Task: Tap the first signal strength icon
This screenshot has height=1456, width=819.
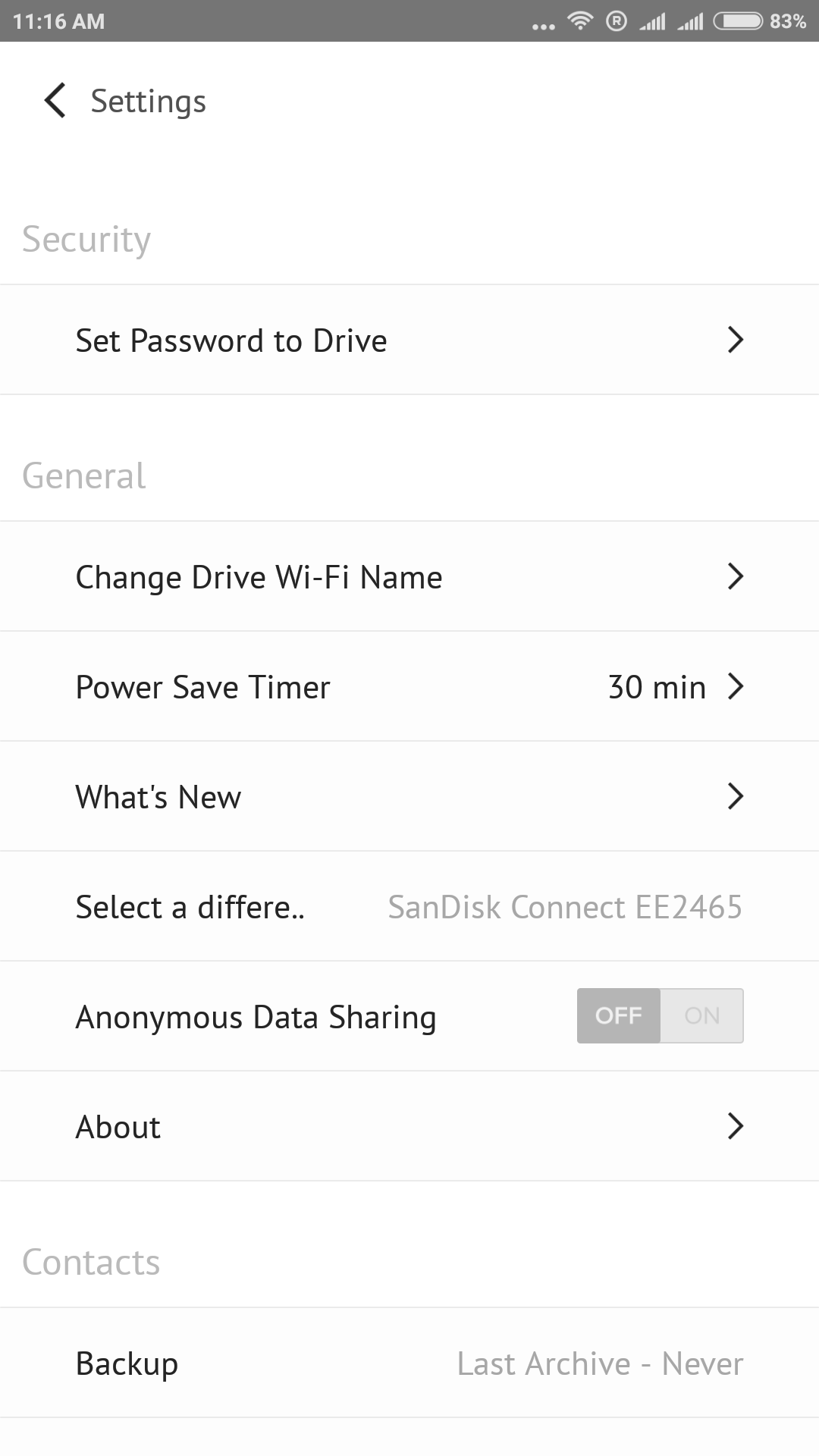Action: pyautogui.click(x=652, y=22)
